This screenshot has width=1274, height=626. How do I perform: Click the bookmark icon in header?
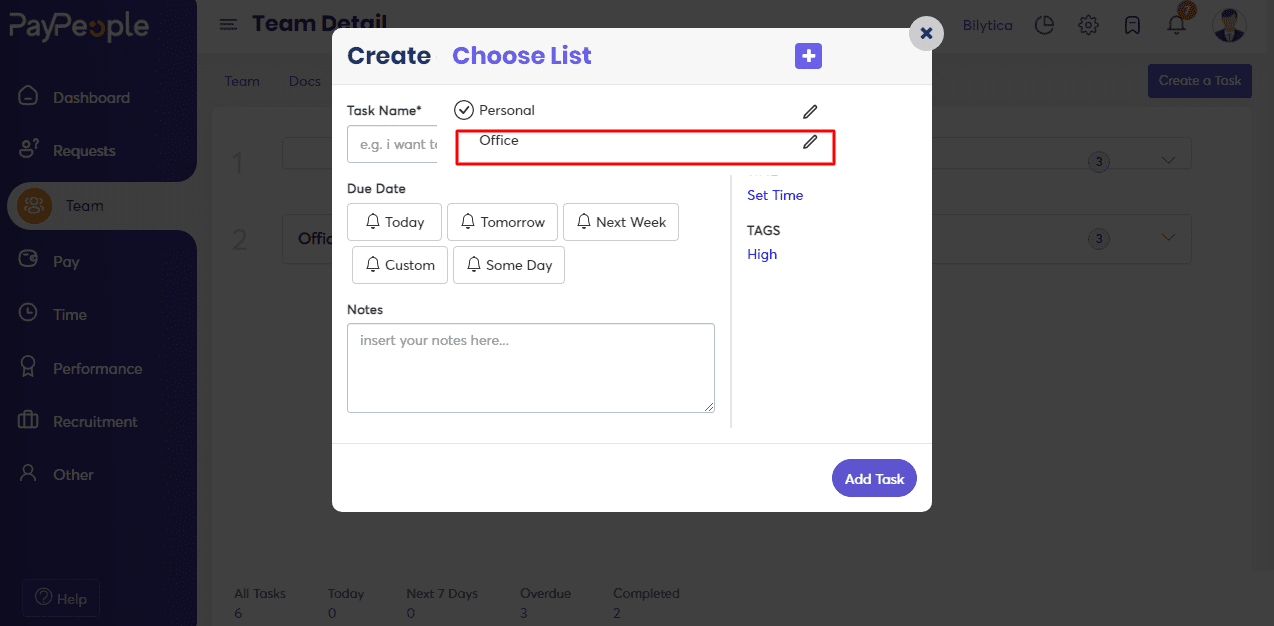pyautogui.click(x=1132, y=25)
